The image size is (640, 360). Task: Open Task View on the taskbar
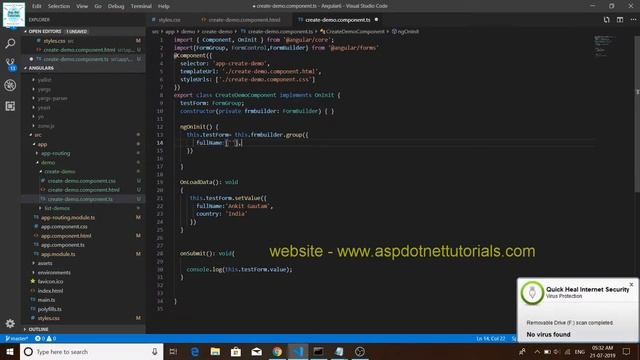pos(173,351)
